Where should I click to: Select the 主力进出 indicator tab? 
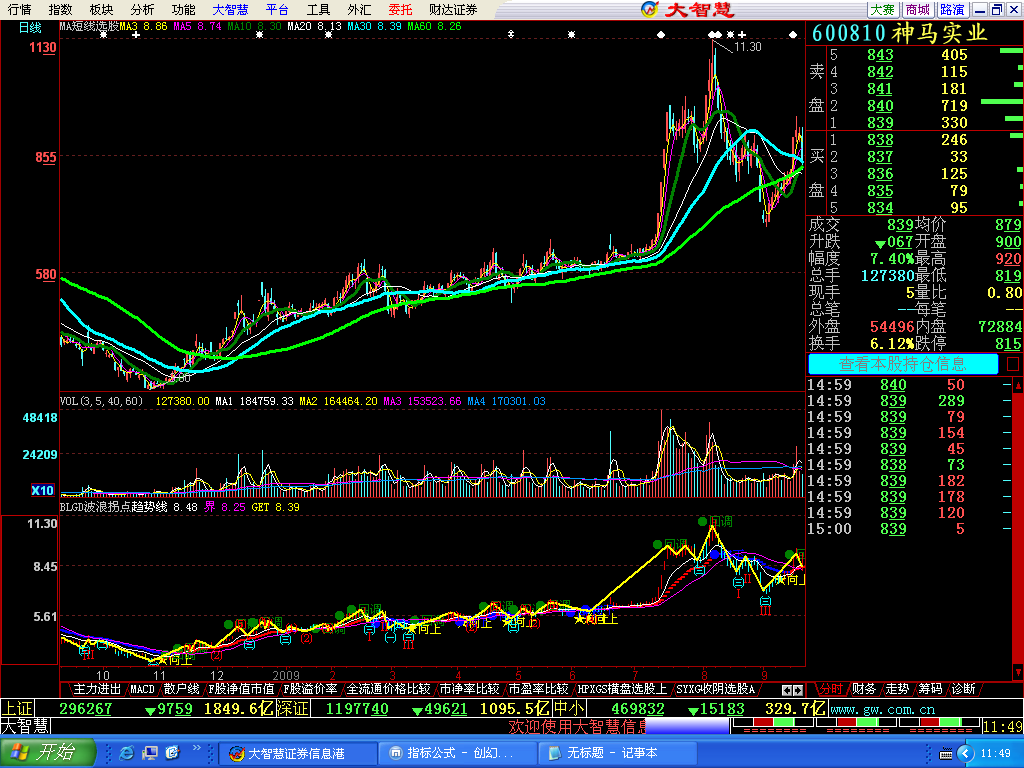pyautogui.click(x=97, y=689)
